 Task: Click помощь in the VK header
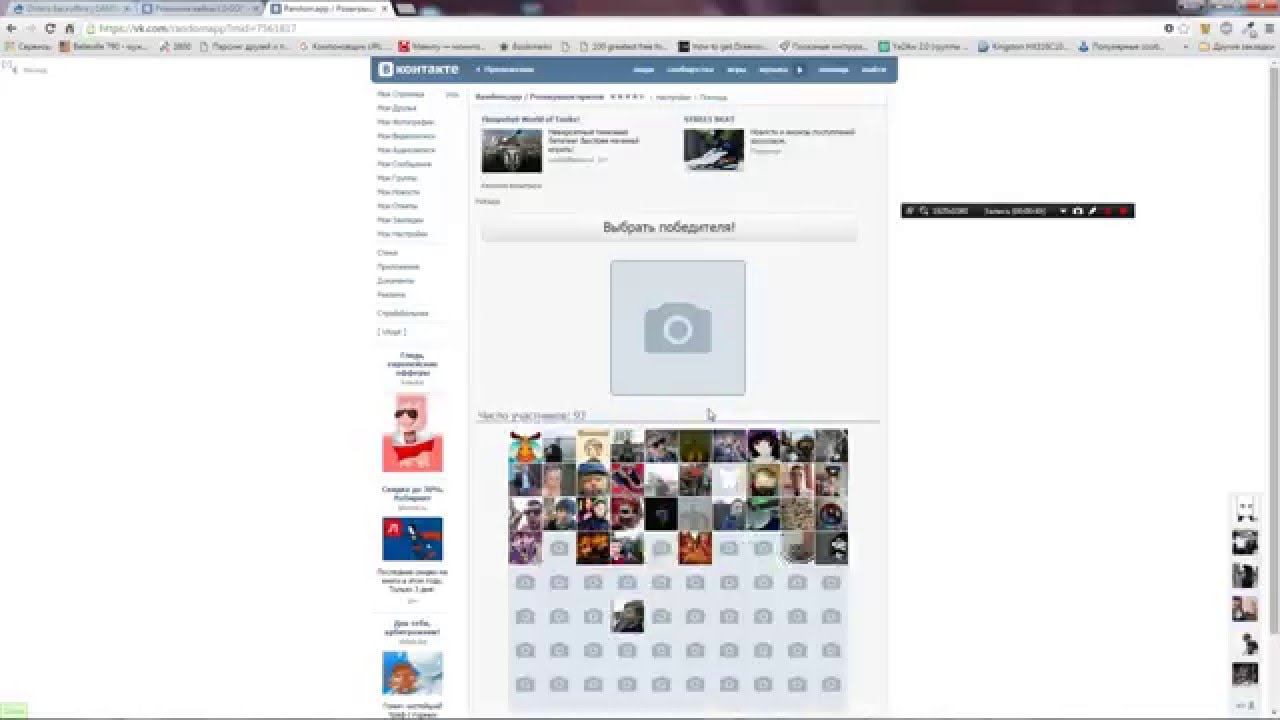[833, 70]
